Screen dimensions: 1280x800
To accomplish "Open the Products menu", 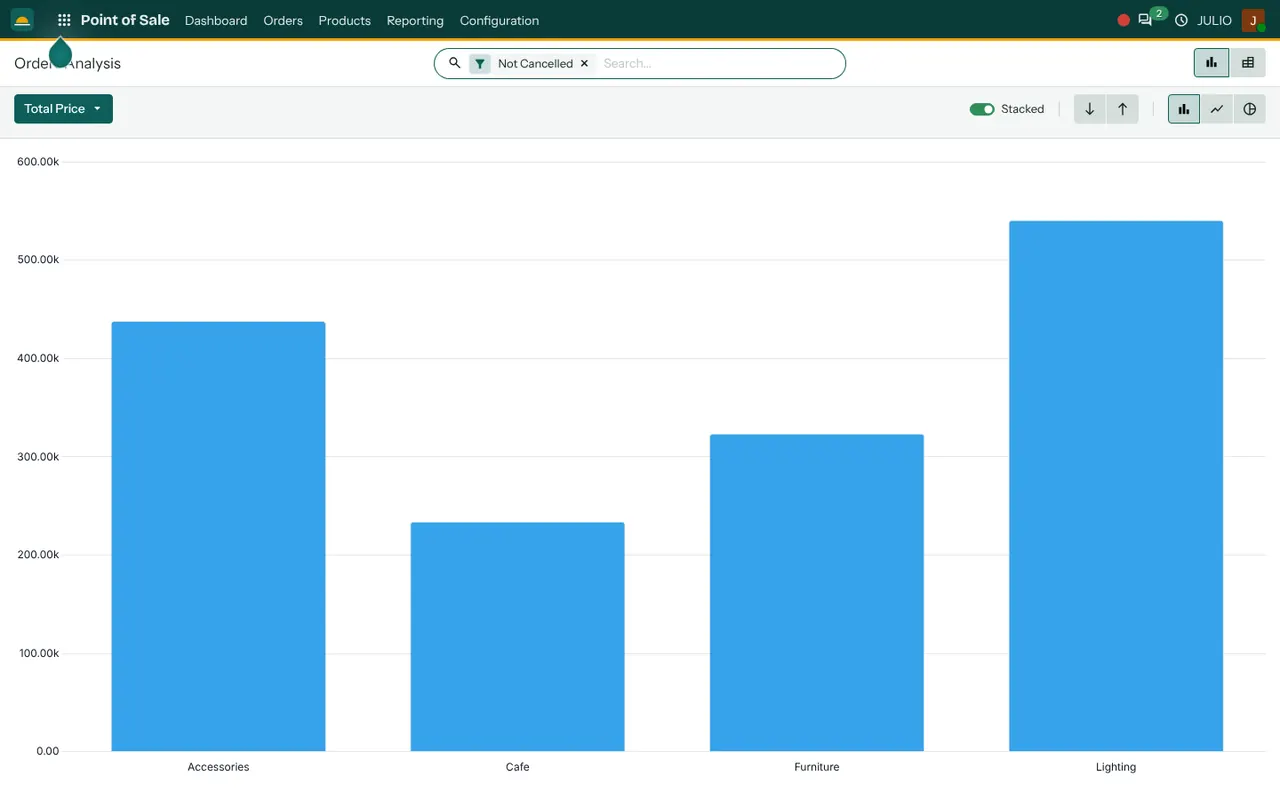I will tap(345, 20).
